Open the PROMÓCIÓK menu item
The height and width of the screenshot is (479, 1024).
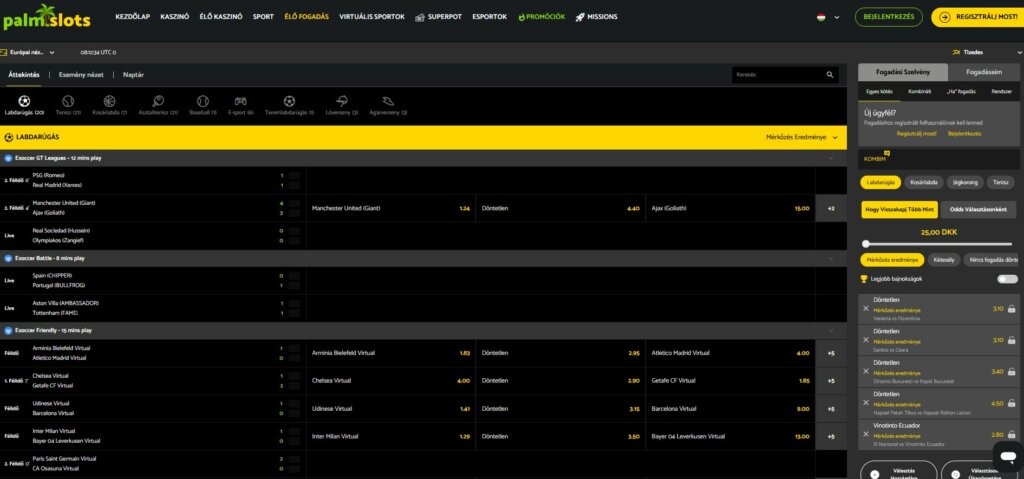coord(541,17)
